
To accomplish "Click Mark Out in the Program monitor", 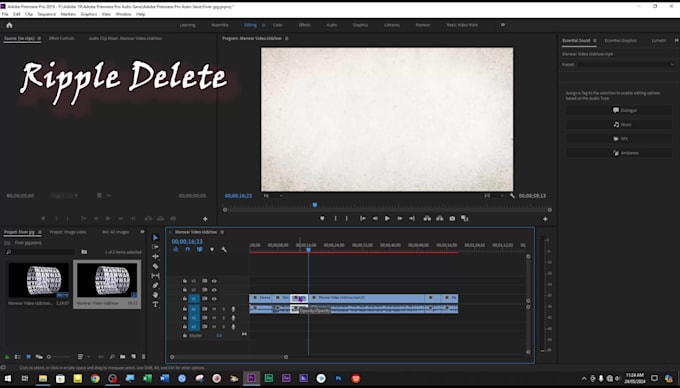I will click(347, 218).
